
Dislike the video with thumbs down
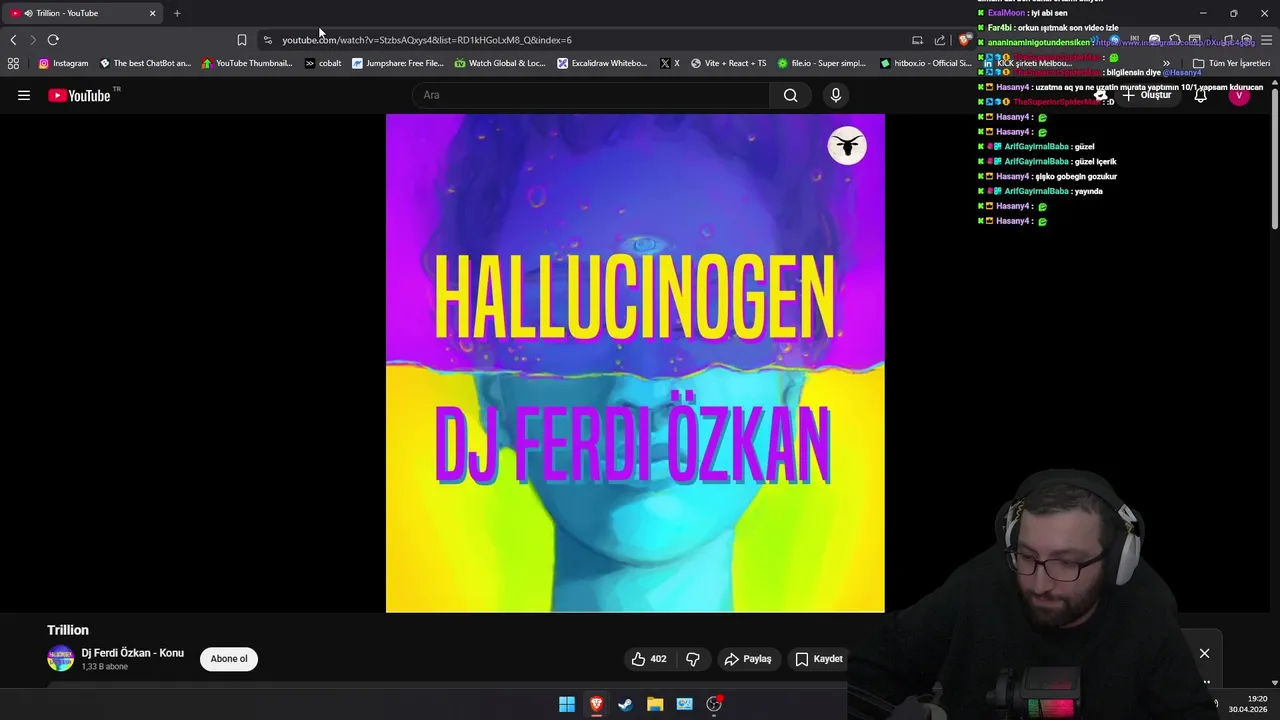point(693,659)
